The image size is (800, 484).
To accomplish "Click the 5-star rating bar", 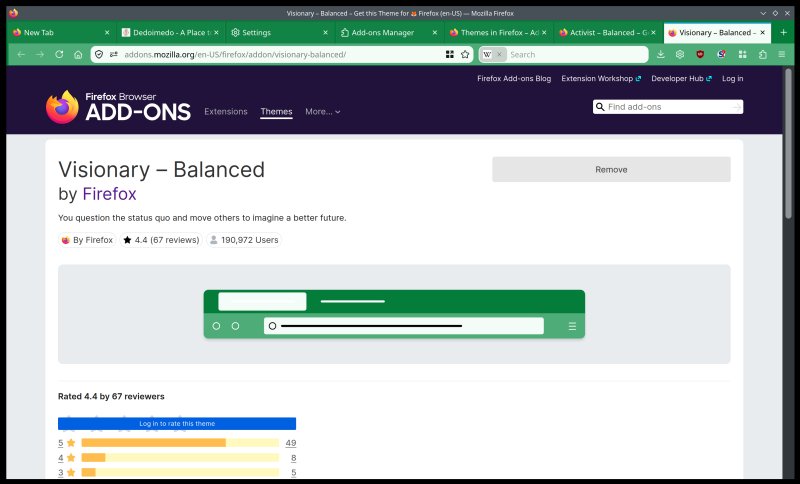I will [x=180, y=443].
